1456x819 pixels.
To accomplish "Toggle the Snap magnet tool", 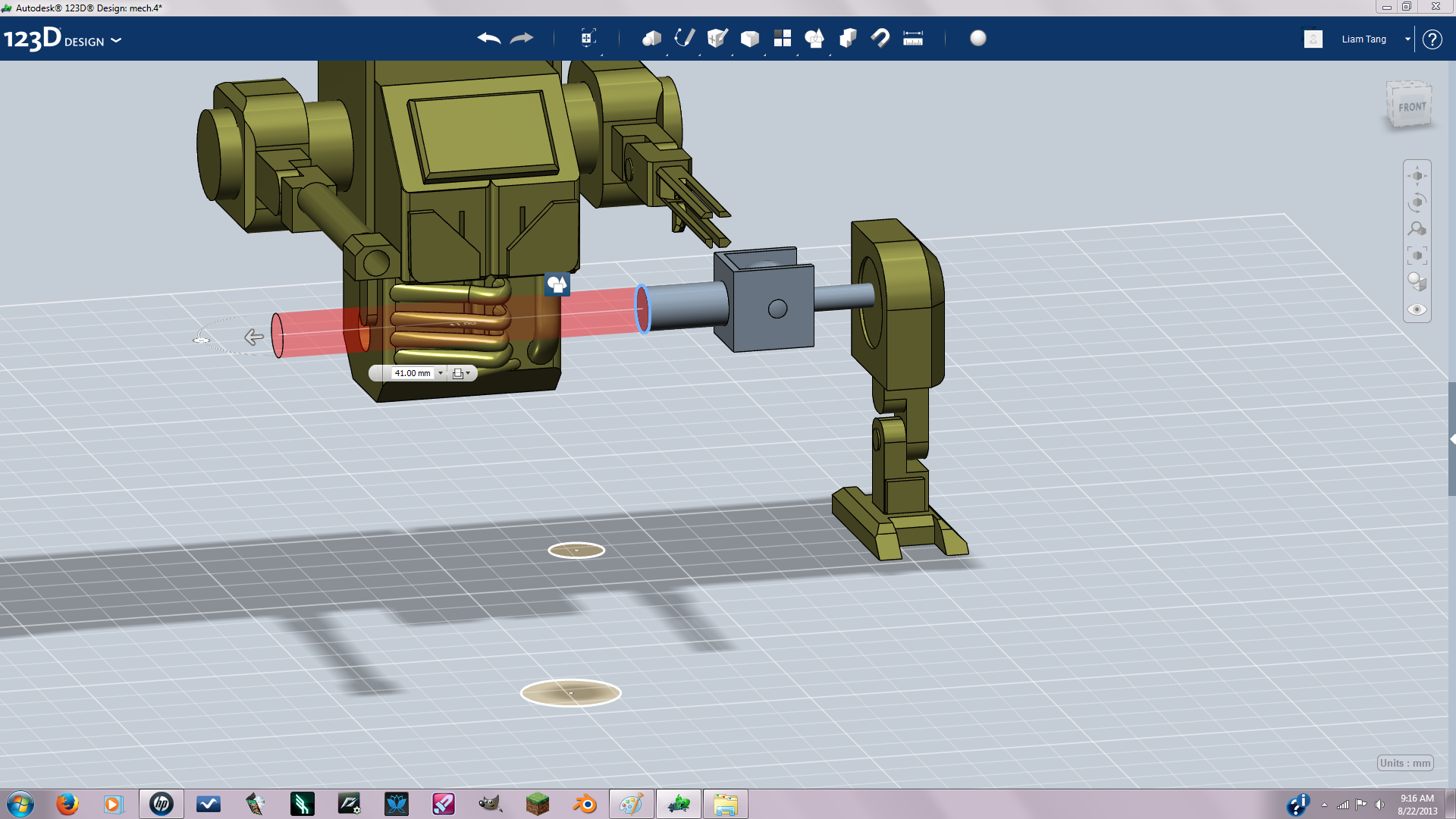I will [x=880, y=38].
